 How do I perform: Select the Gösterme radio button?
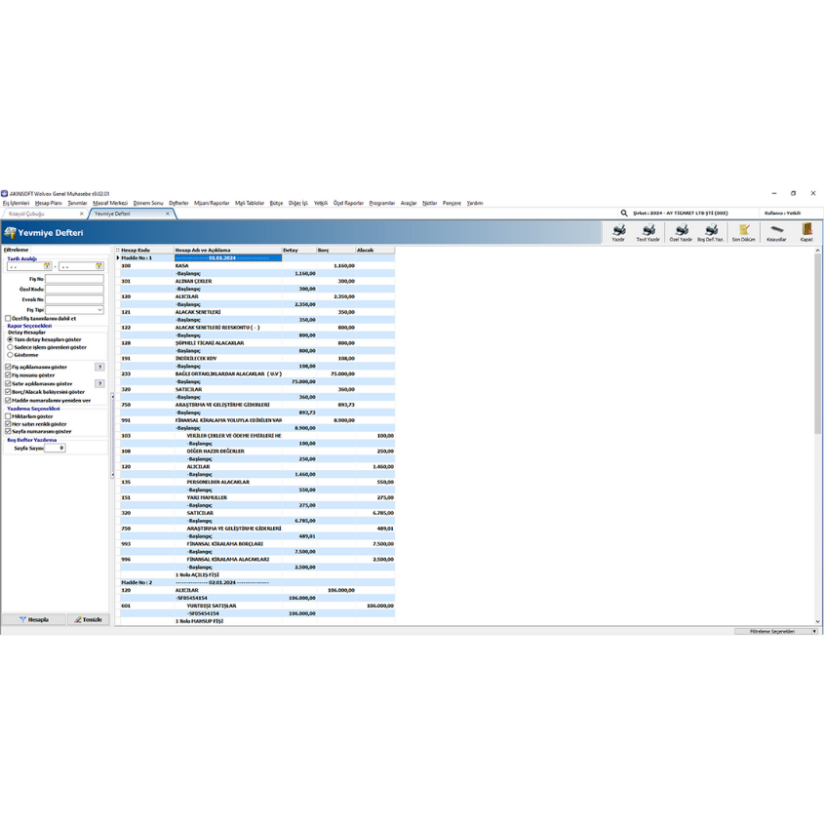[11, 356]
